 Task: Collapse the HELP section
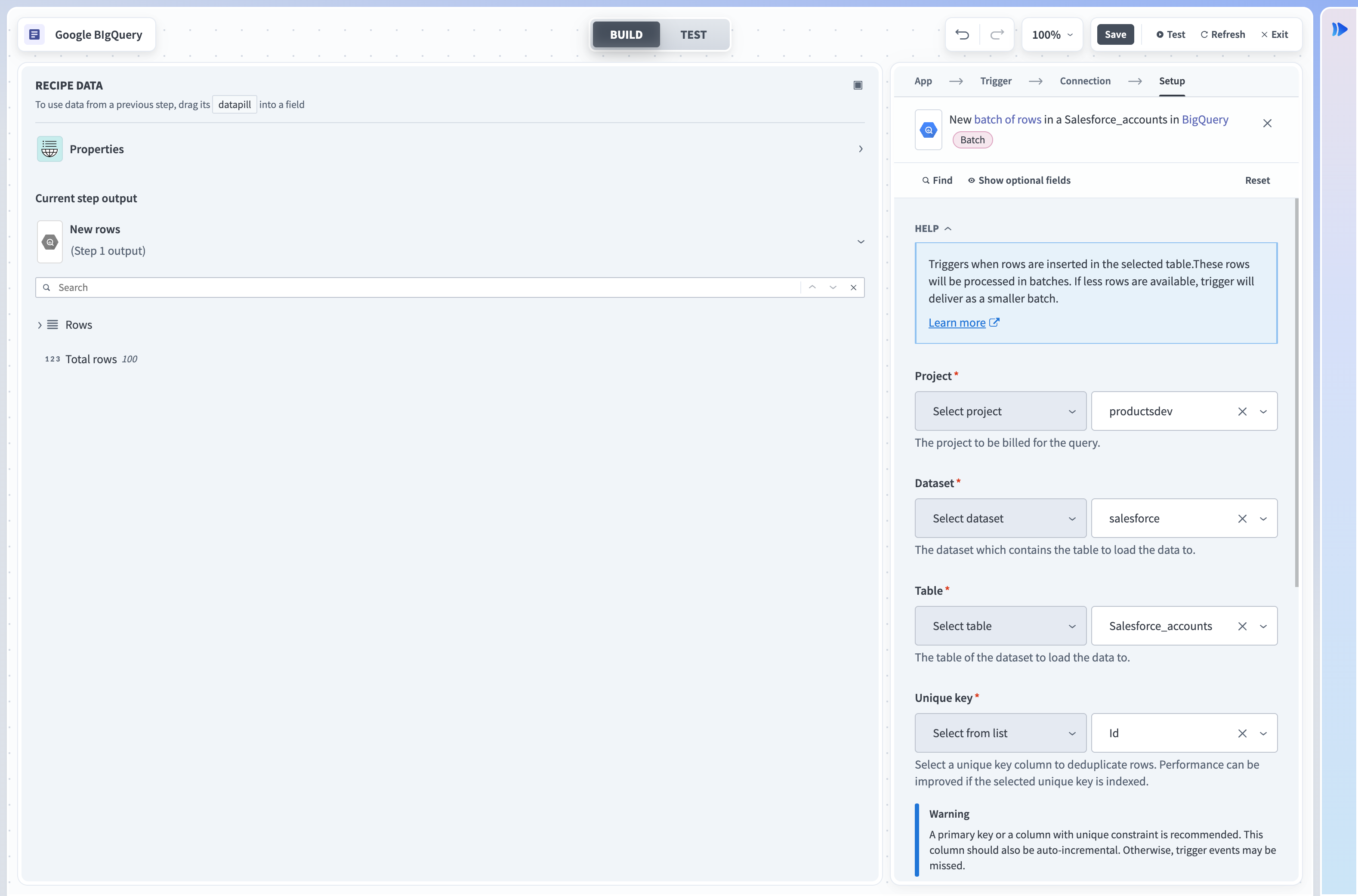933,229
